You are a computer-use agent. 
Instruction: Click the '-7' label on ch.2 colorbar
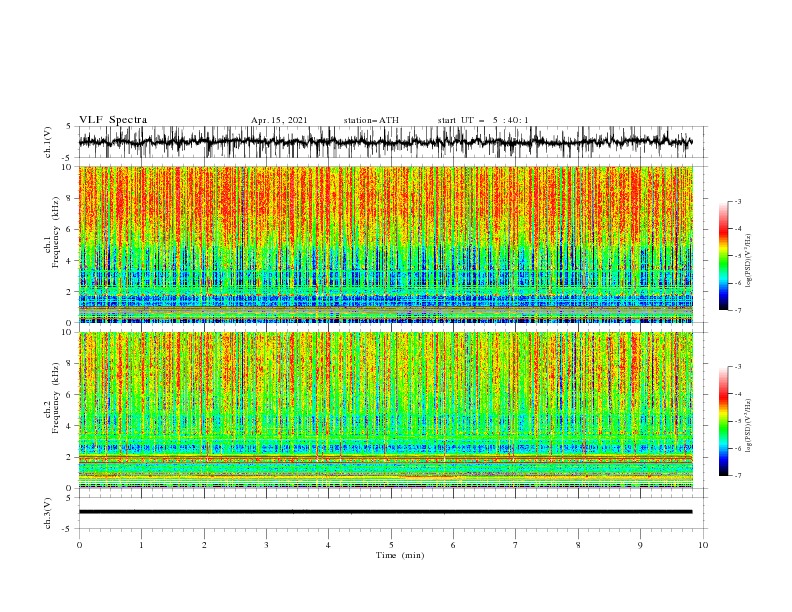click(x=737, y=476)
